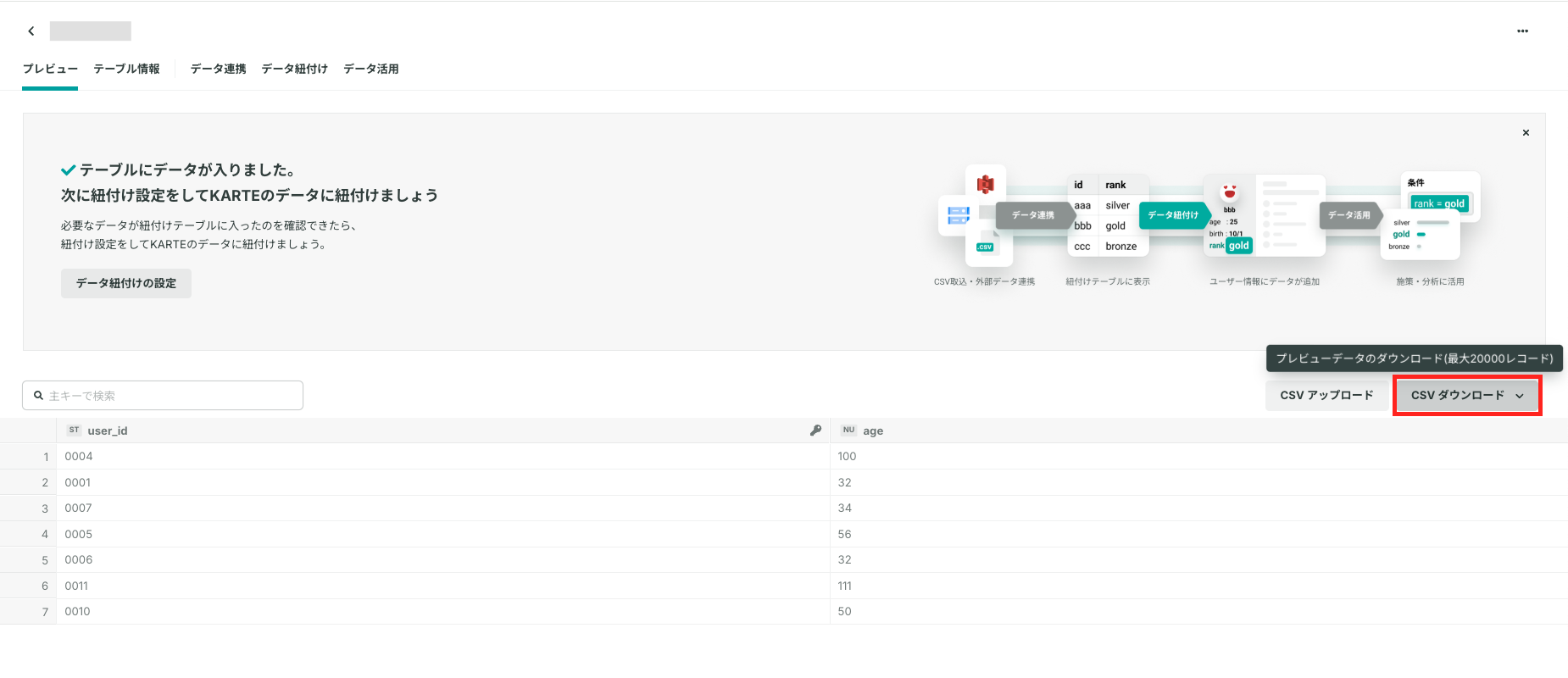
Task: Click the ST type badge on user_id
Action: [74, 431]
